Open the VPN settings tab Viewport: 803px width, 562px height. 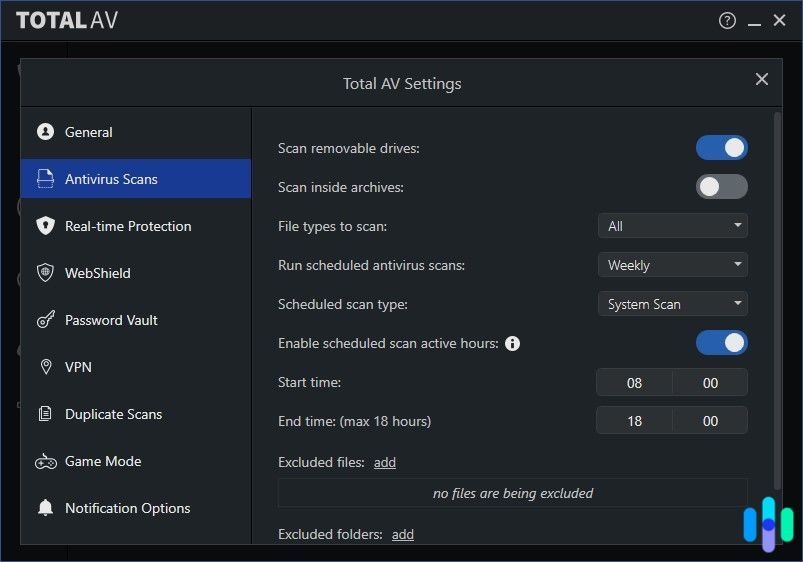136,367
